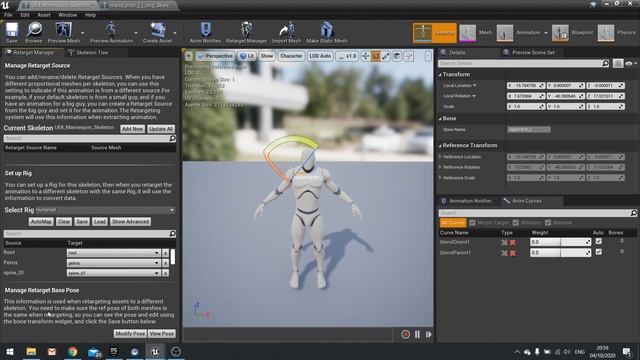The height and width of the screenshot is (360, 640).
Task: Open the File menu
Action: 8,15
